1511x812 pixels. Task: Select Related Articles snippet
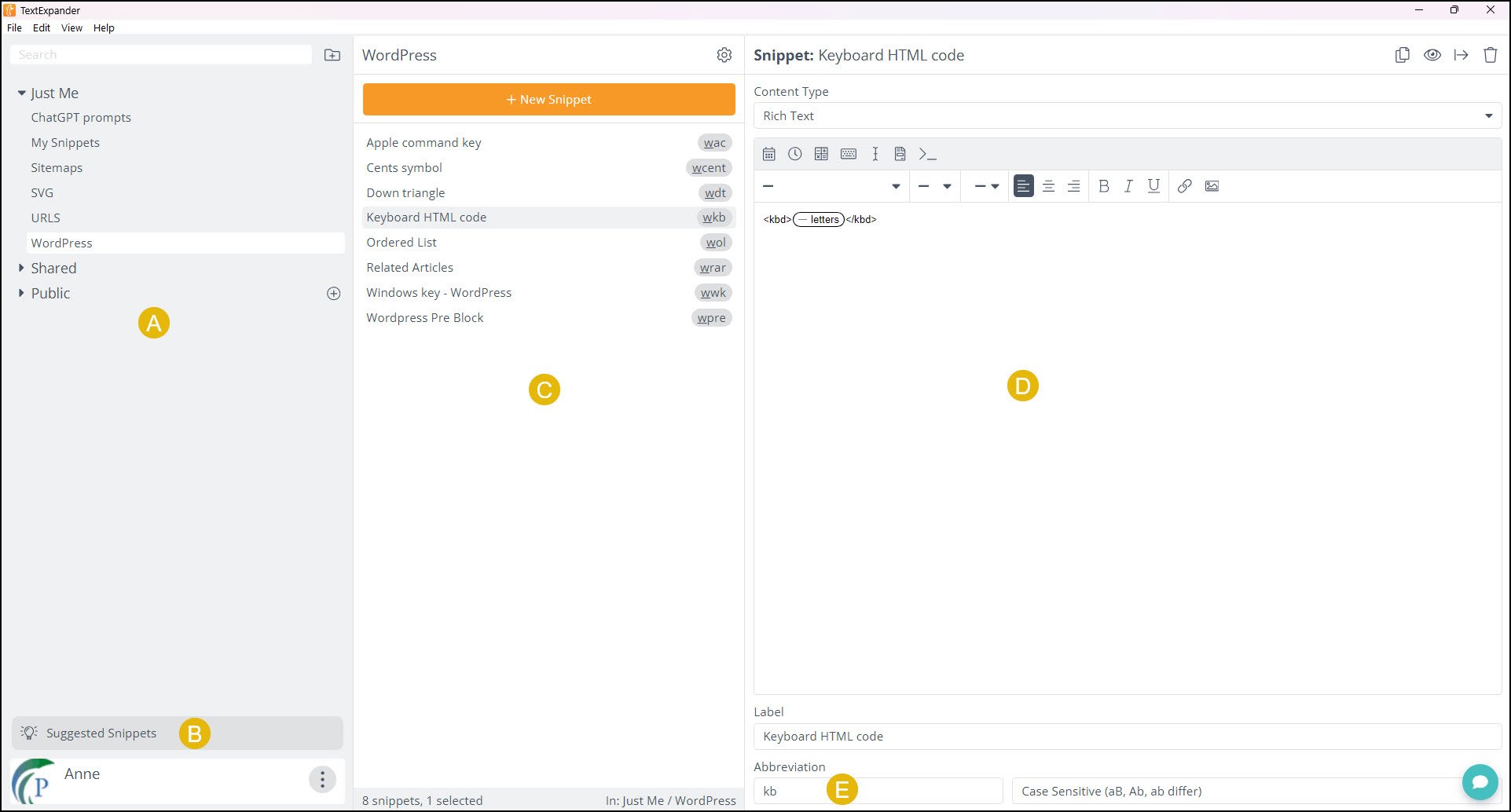[x=548, y=268]
